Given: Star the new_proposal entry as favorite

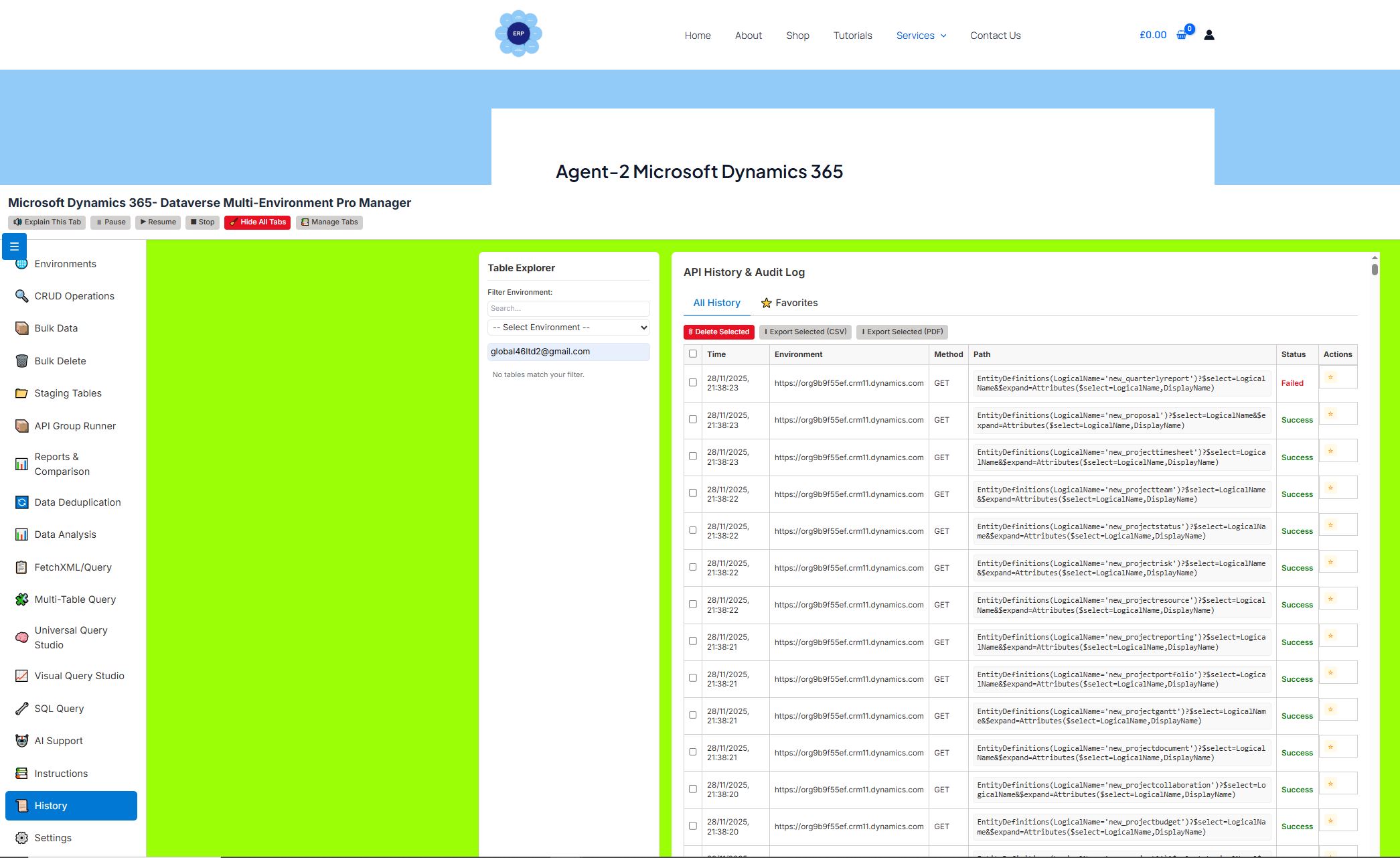Looking at the screenshot, I should coord(1330,413).
